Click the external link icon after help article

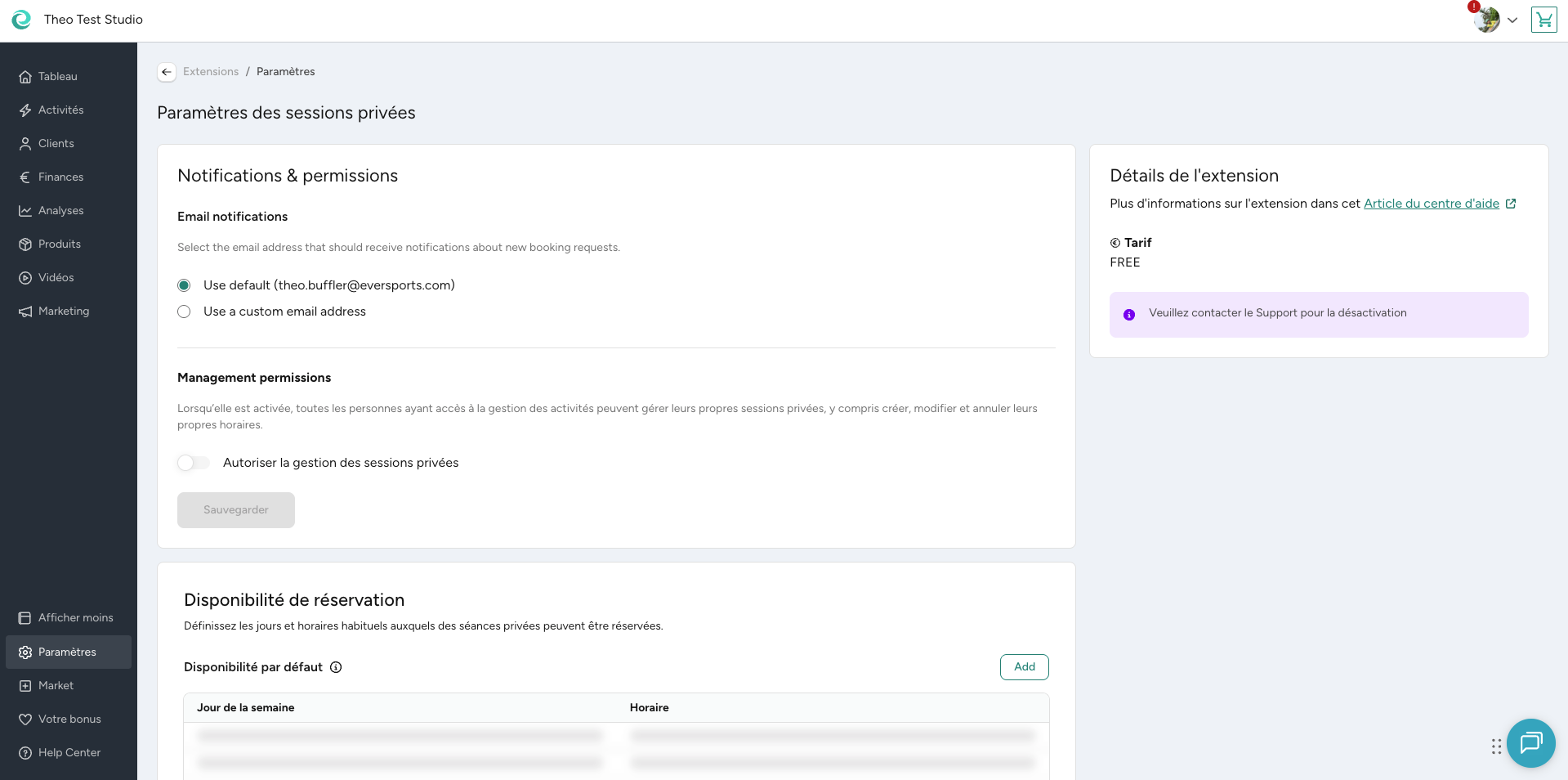tap(1511, 204)
